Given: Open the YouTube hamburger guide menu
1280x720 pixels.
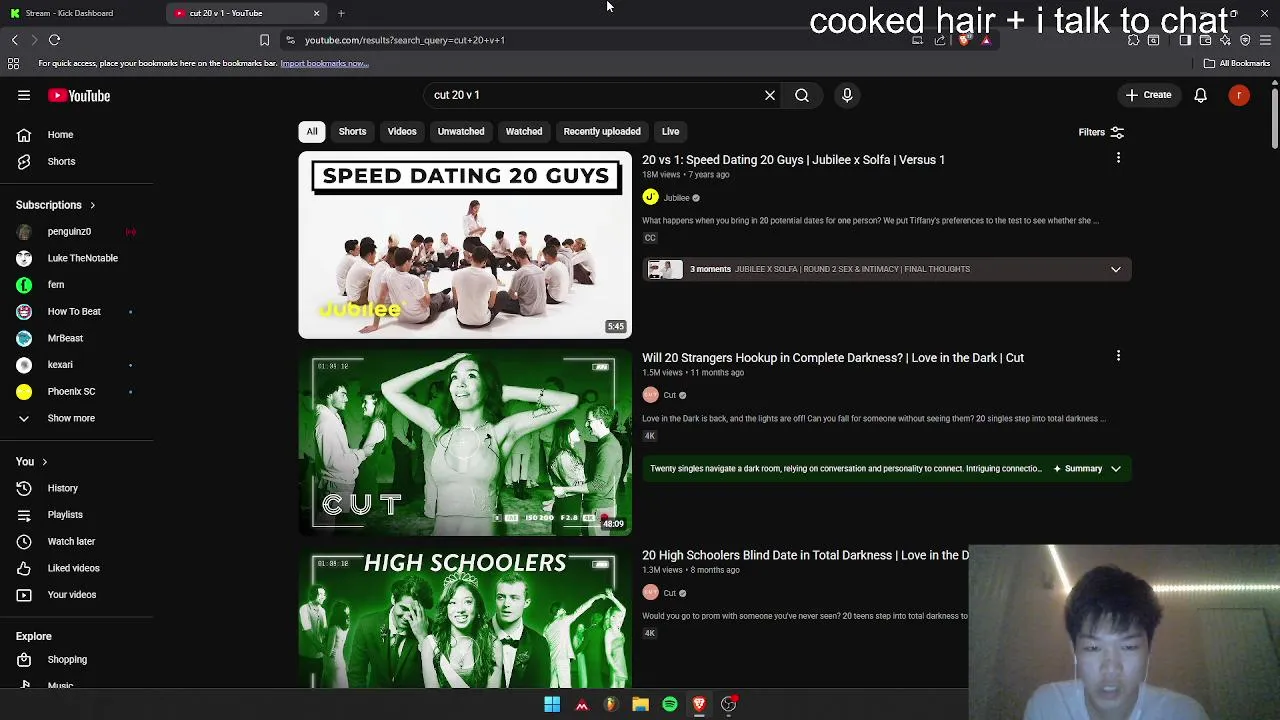Looking at the screenshot, I should [x=24, y=96].
